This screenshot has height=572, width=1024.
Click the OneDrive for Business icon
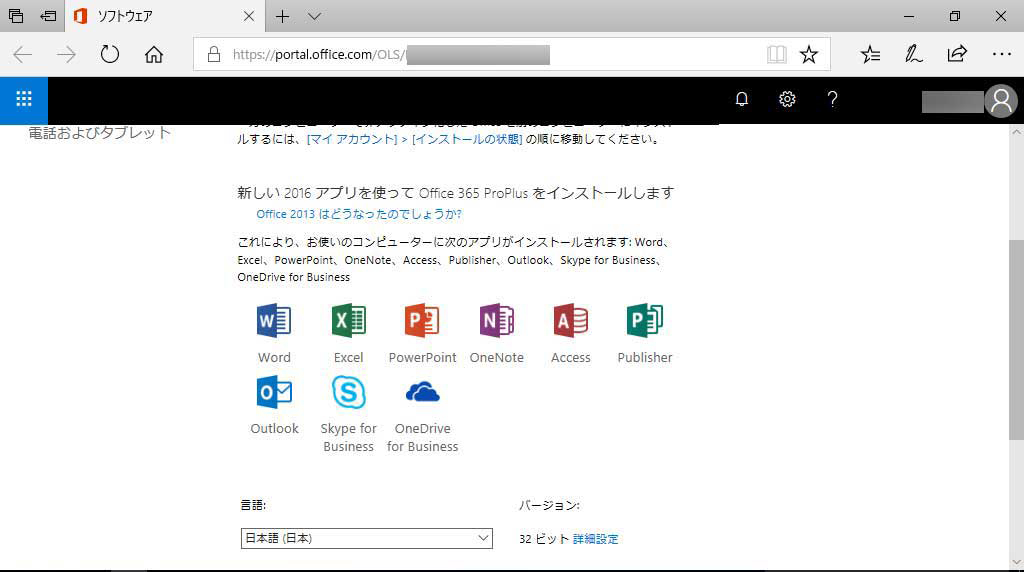coord(422,392)
